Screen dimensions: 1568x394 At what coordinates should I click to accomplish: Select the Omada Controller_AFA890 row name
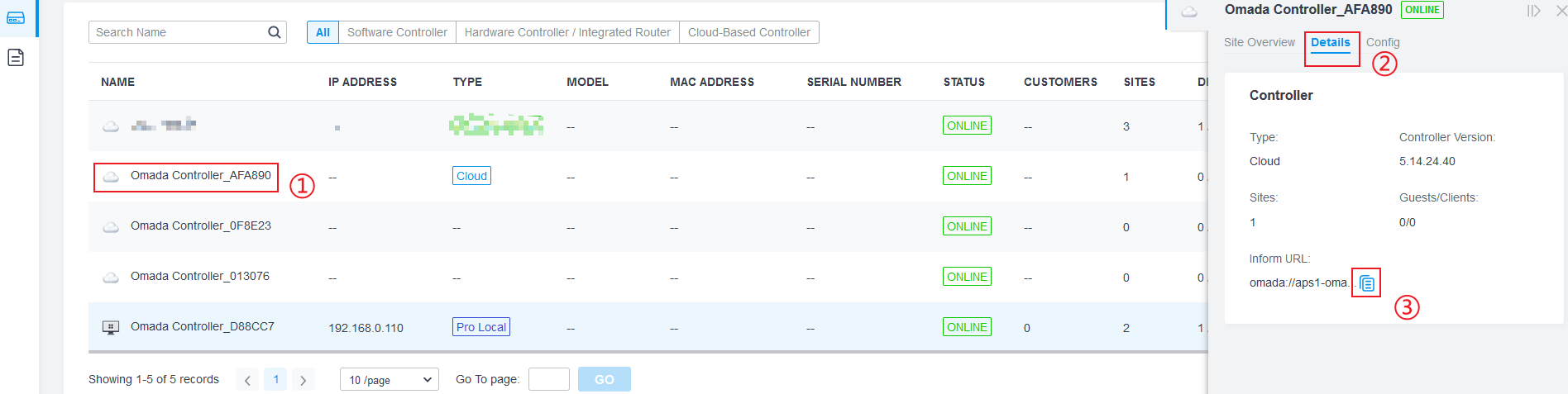[x=201, y=175]
